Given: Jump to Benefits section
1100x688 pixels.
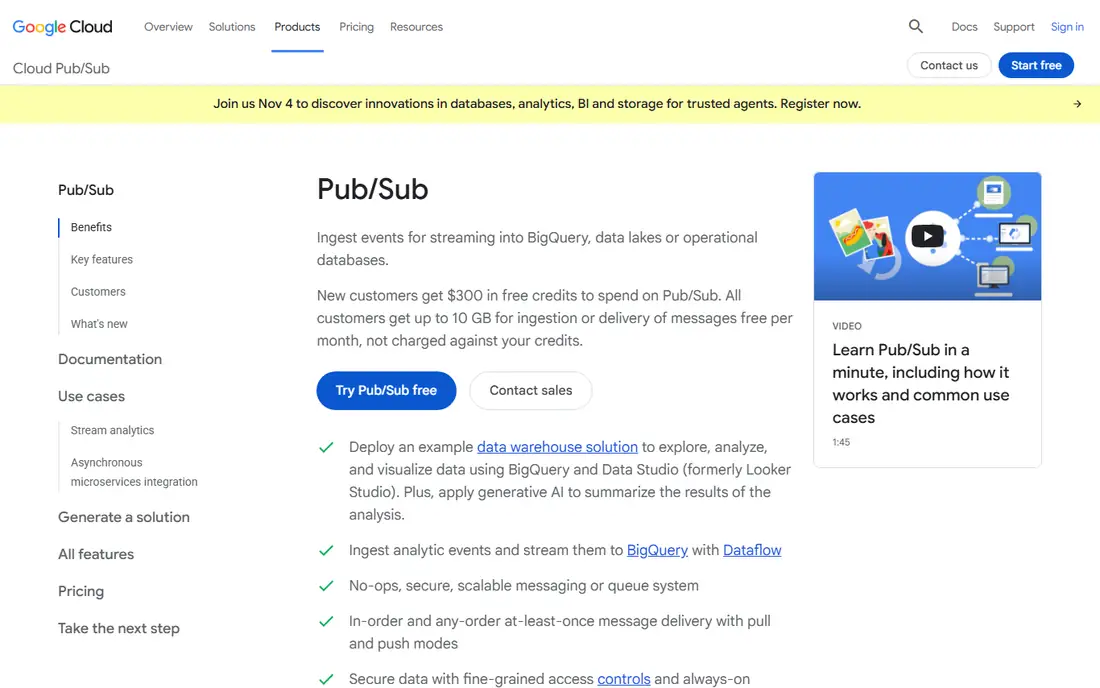Looking at the screenshot, I should coord(91,227).
